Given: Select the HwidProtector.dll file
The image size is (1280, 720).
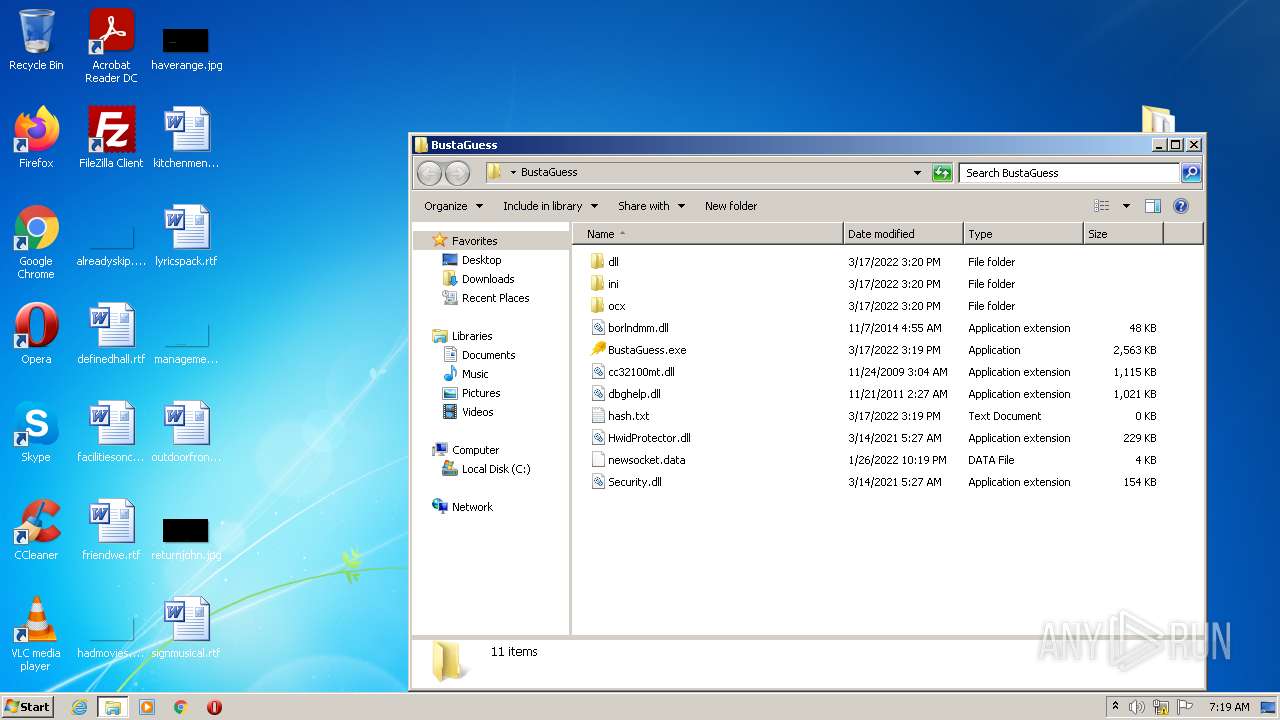Looking at the screenshot, I should 648,438.
